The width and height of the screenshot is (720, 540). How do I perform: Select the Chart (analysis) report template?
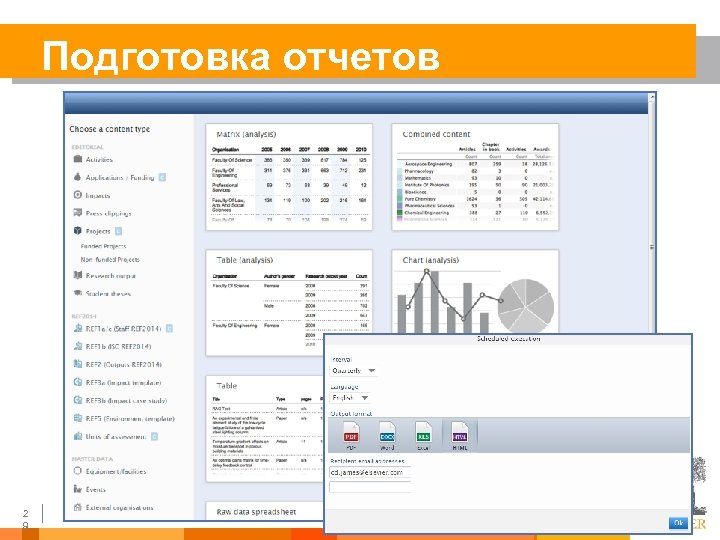coord(475,292)
